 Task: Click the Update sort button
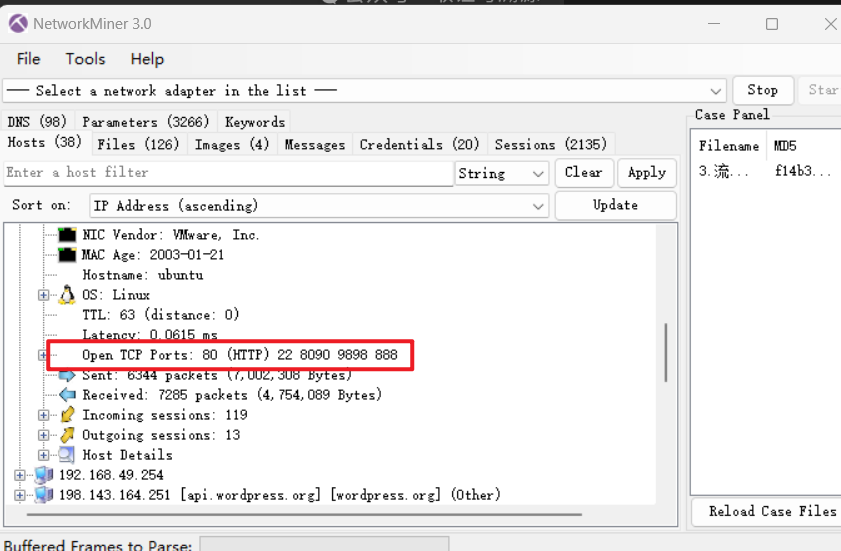point(616,205)
